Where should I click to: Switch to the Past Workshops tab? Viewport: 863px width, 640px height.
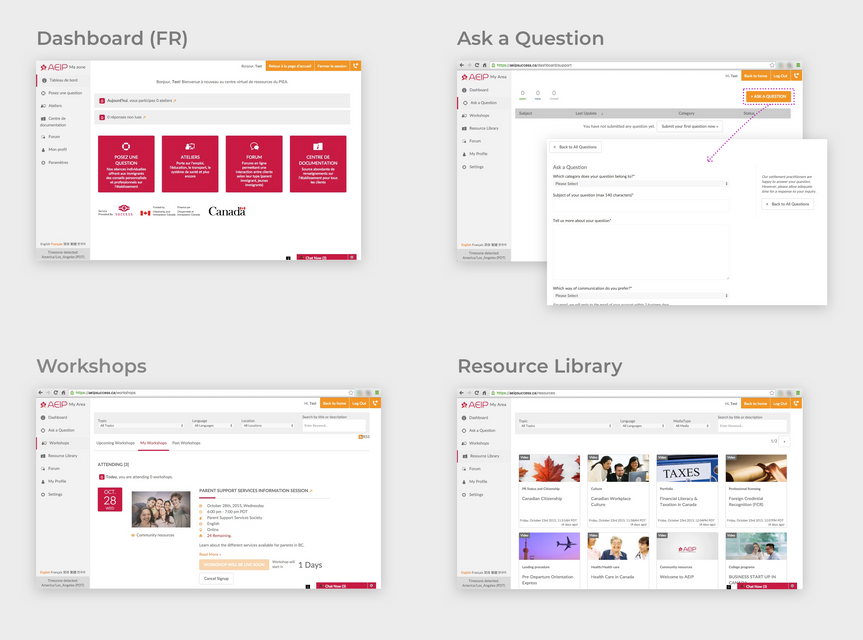pyautogui.click(x=186, y=442)
